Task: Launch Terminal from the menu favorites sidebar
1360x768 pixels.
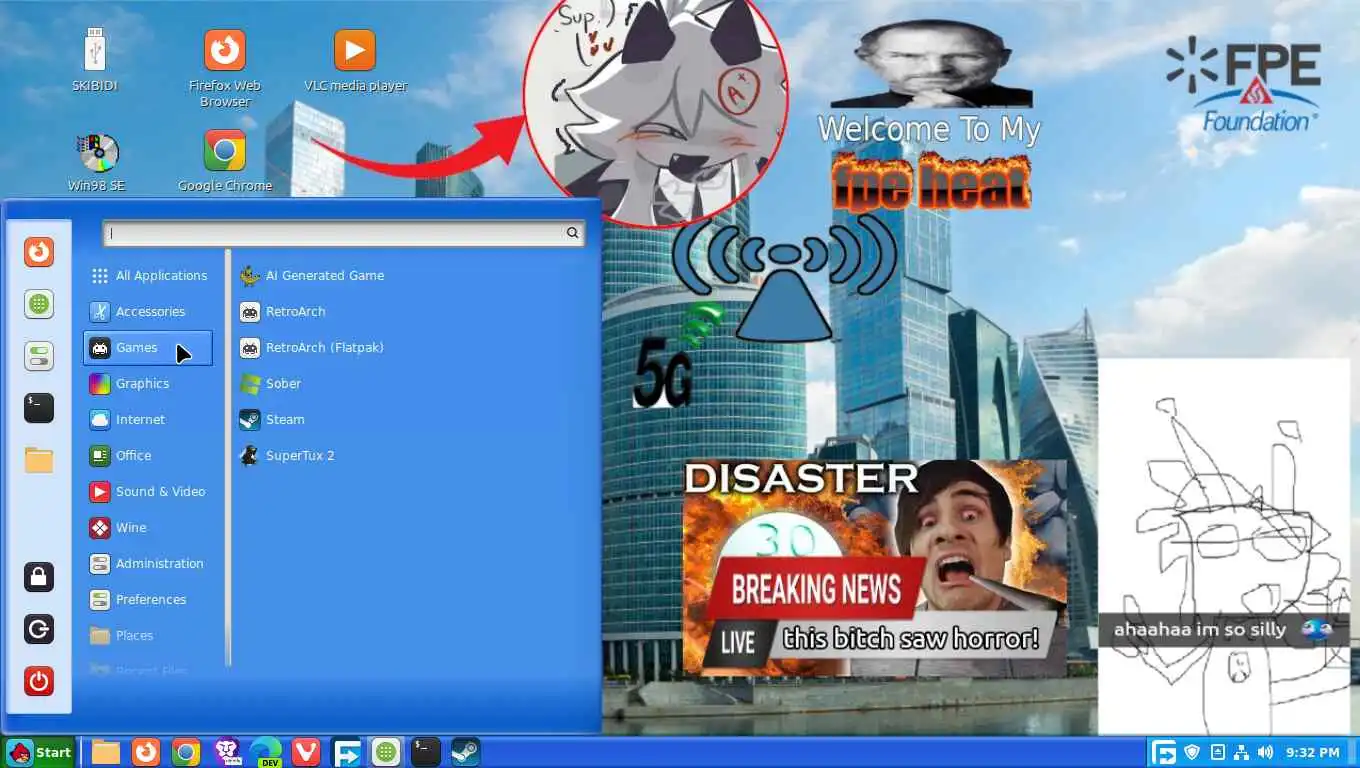Action: [x=39, y=408]
